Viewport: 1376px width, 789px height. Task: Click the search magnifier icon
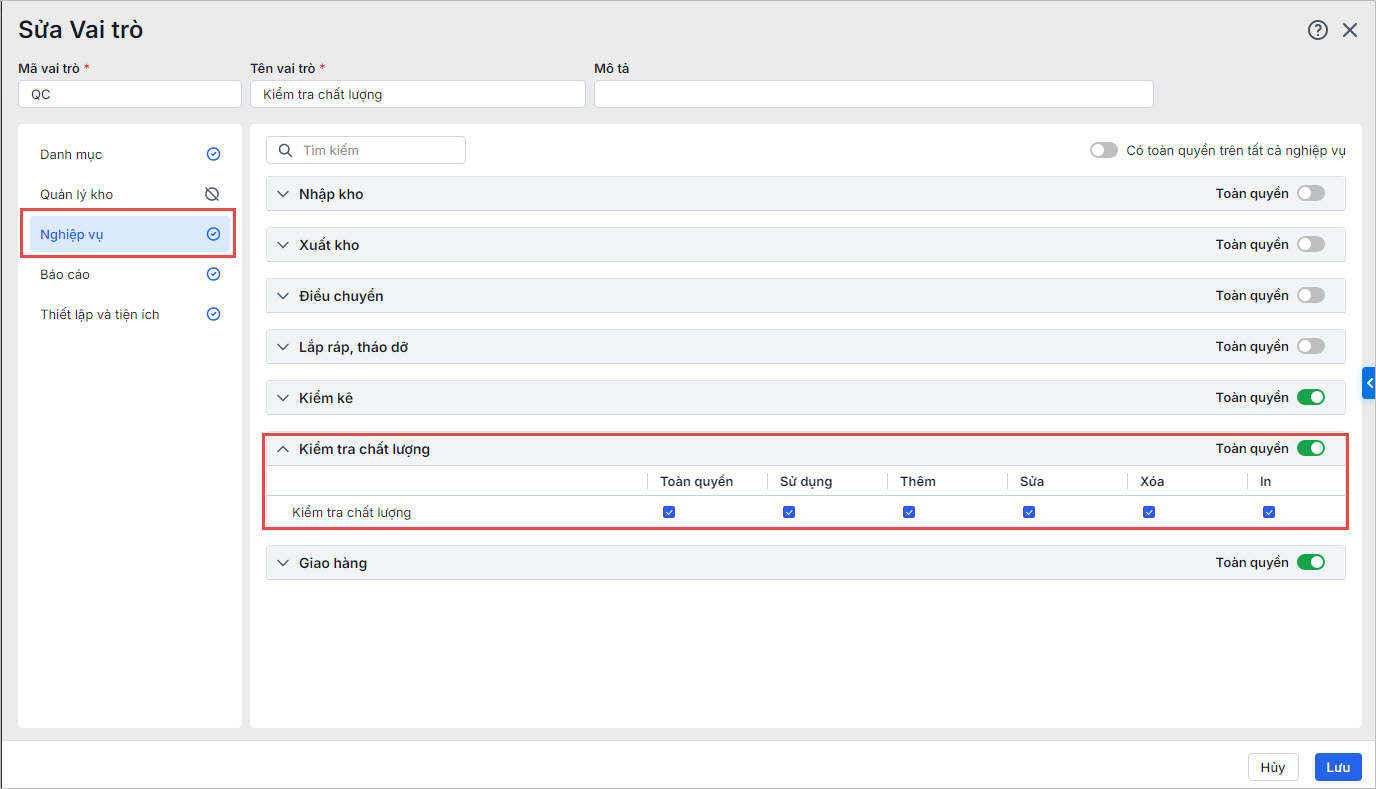[285, 150]
